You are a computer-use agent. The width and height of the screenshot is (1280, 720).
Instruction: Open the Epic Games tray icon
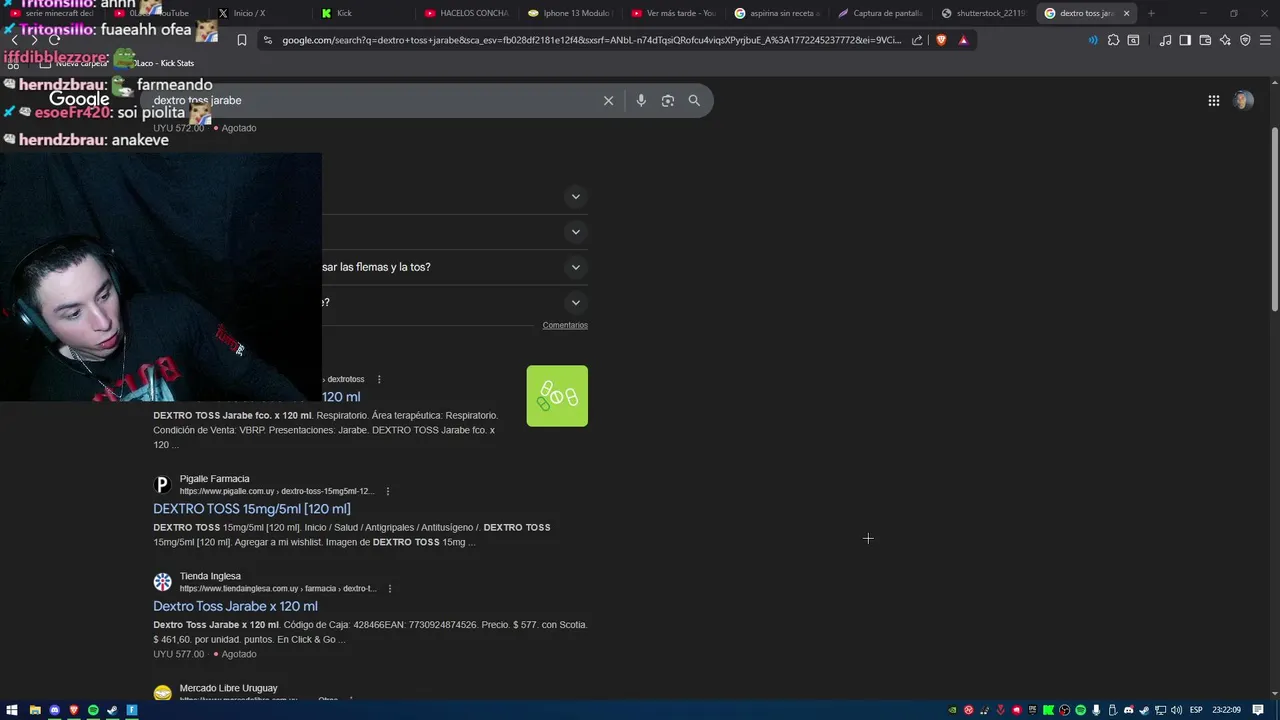tap(1032, 710)
